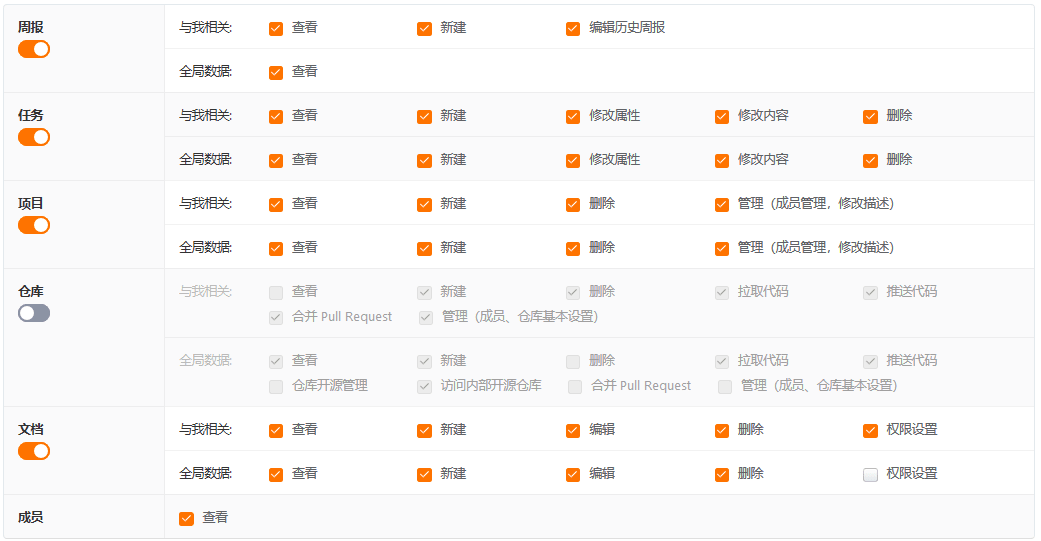Uncheck 项目 全局数据 删除 checkbox
The image size is (1041, 541).
coord(573,248)
